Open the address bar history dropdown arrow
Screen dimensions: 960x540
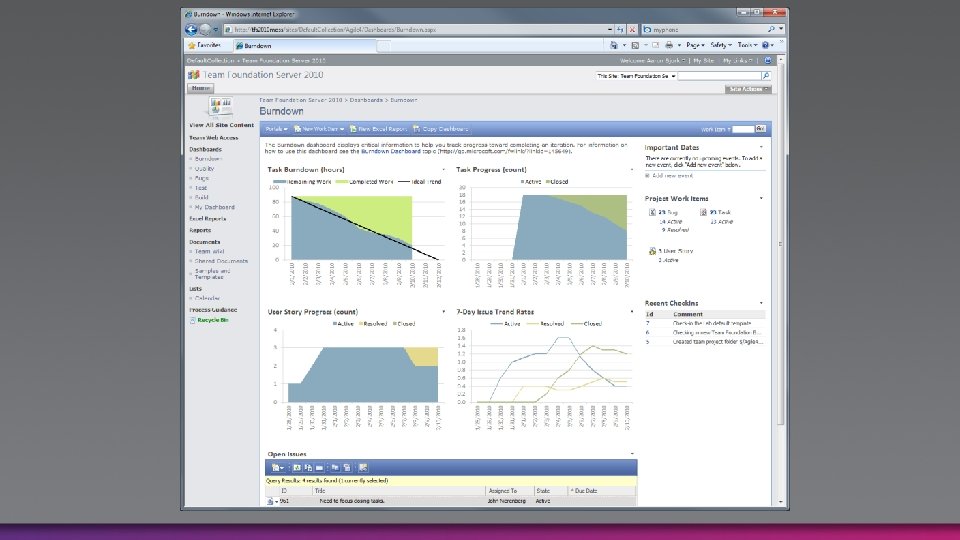(x=610, y=29)
